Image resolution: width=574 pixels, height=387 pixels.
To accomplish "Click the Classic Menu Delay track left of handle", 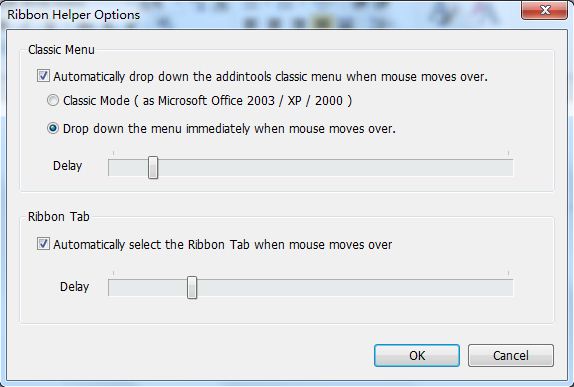I will pyautogui.click(x=128, y=168).
